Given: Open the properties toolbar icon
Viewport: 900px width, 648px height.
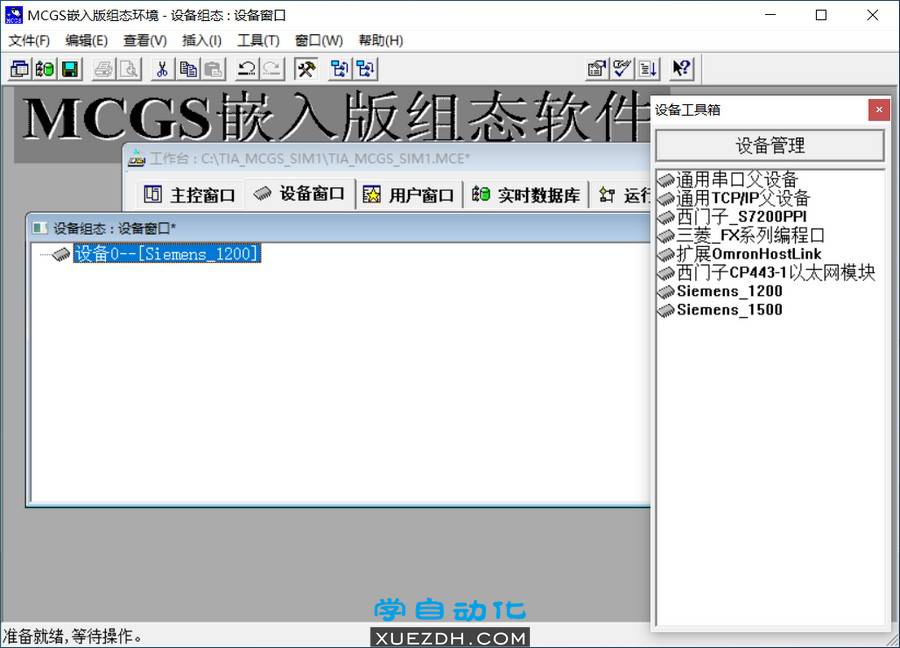Looking at the screenshot, I should coord(597,69).
